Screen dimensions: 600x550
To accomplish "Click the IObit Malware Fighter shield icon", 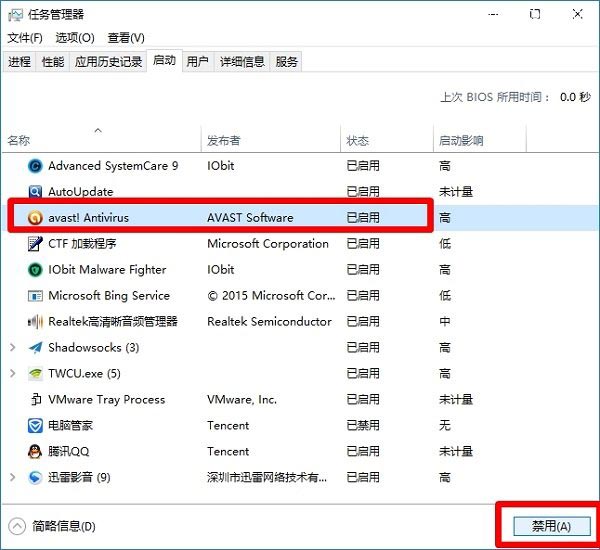I will 35,270.
